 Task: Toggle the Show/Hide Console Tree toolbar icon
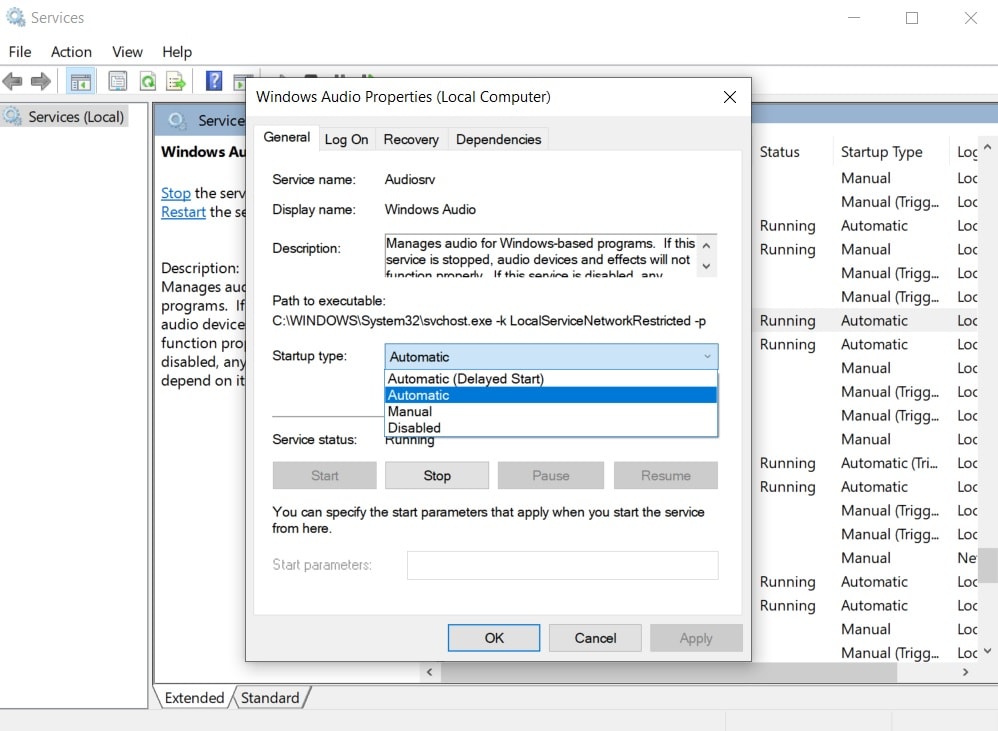click(x=80, y=81)
